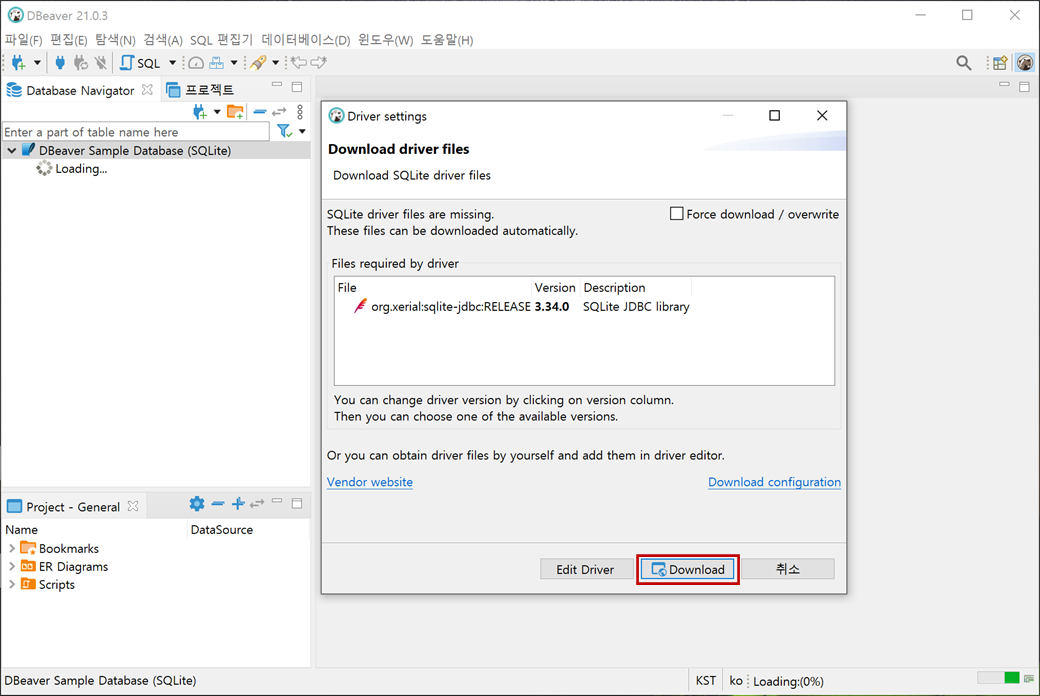Click version 3.34.0 of the sqlite-jdbc driver
The width and height of the screenshot is (1040, 696).
click(x=552, y=307)
